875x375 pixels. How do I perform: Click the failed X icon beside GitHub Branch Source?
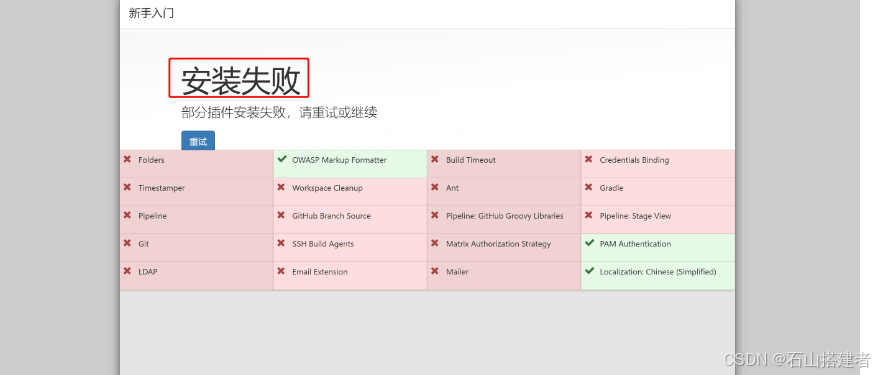click(x=281, y=215)
